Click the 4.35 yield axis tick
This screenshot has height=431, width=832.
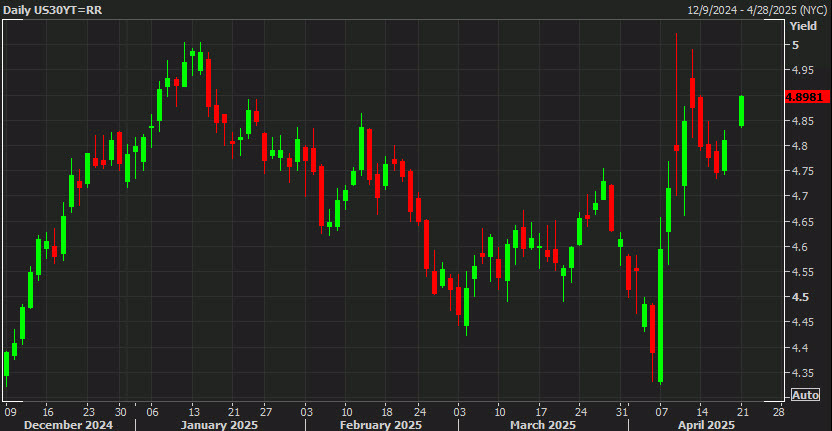point(801,373)
